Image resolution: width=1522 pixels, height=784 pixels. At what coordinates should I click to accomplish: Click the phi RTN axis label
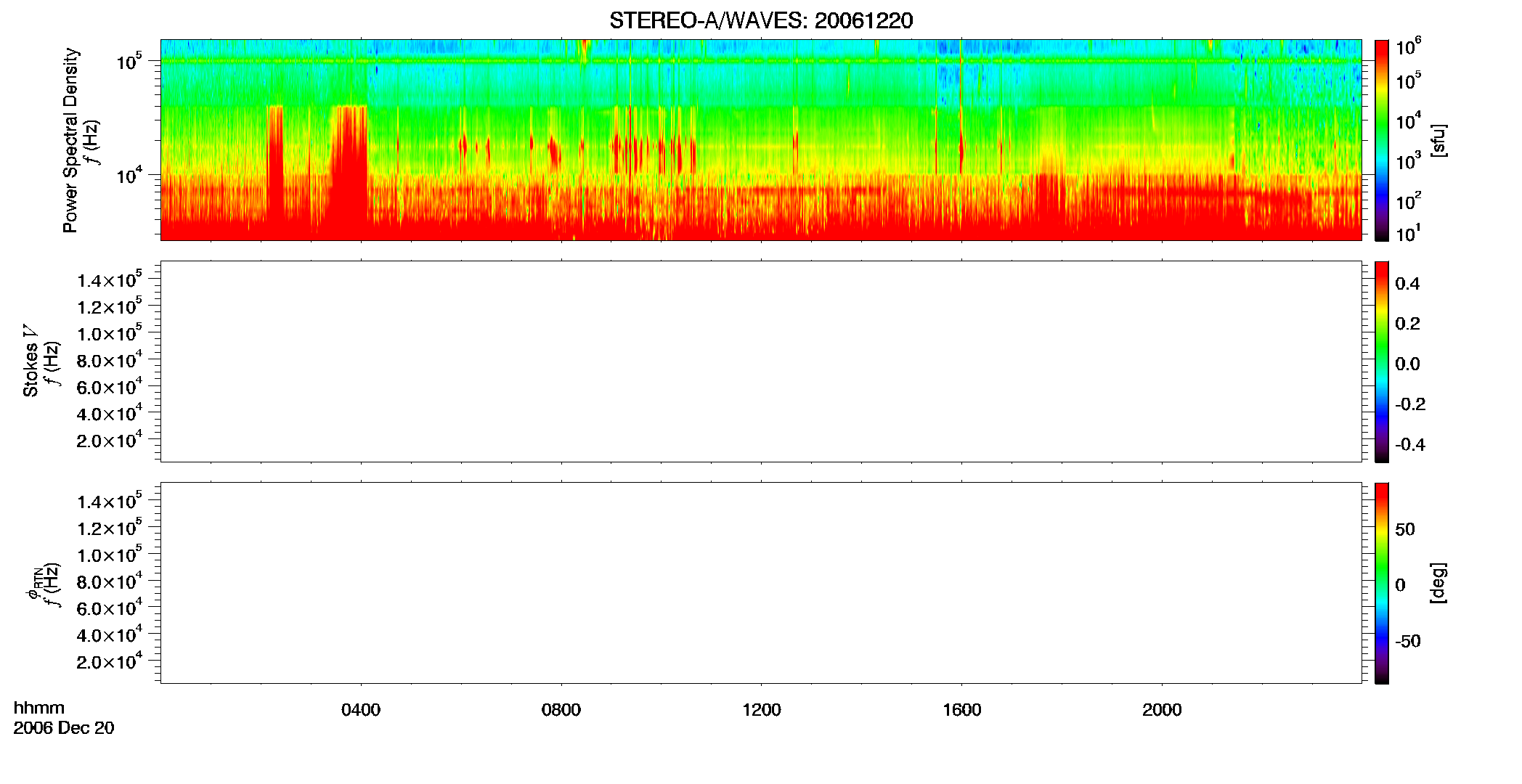pos(34,584)
